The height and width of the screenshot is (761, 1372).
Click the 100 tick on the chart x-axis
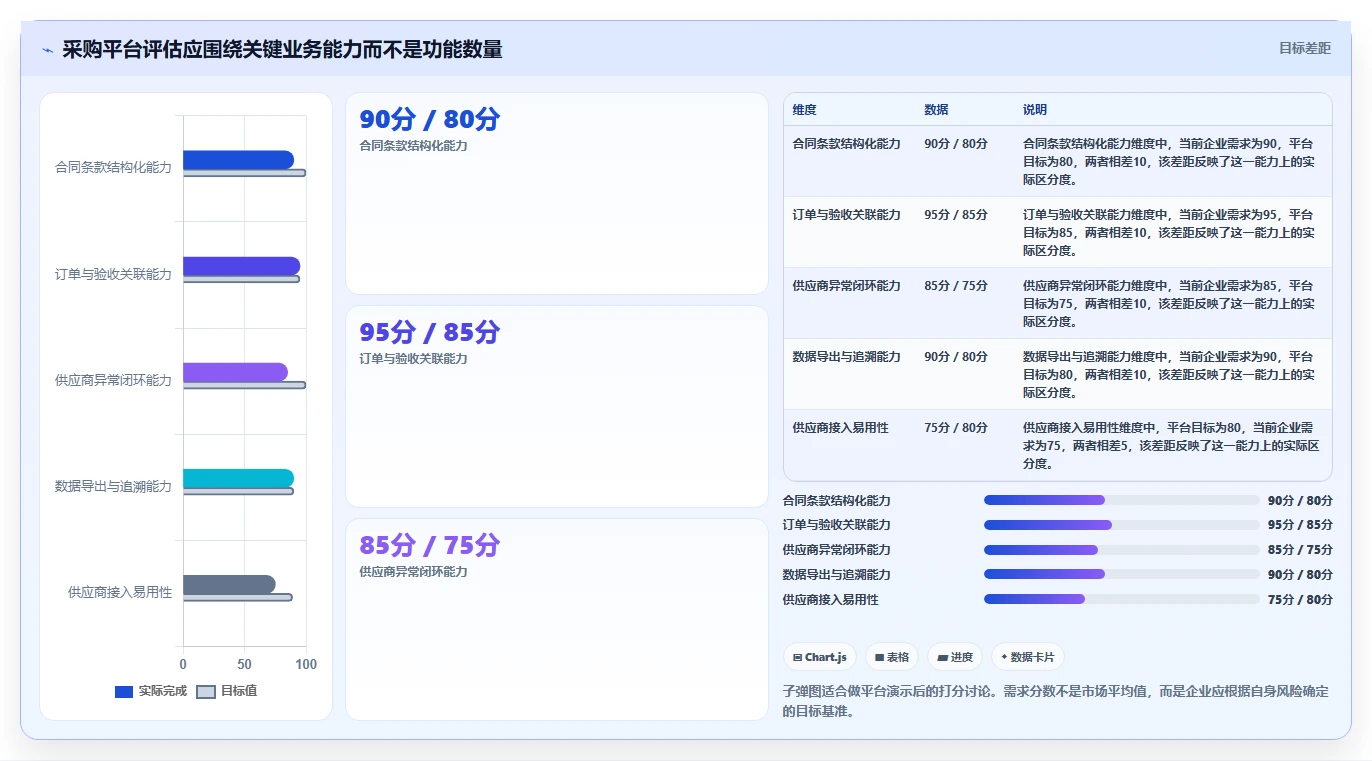(306, 664)
